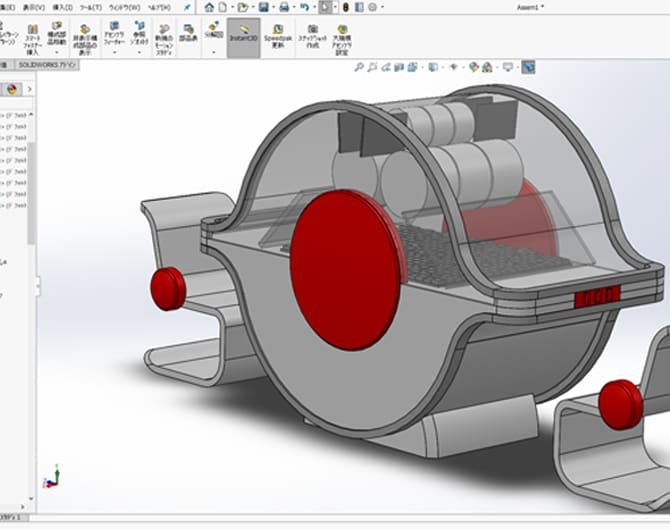
Task: Click Edit Appearance color ball icon
Action: tap(473, 67)
